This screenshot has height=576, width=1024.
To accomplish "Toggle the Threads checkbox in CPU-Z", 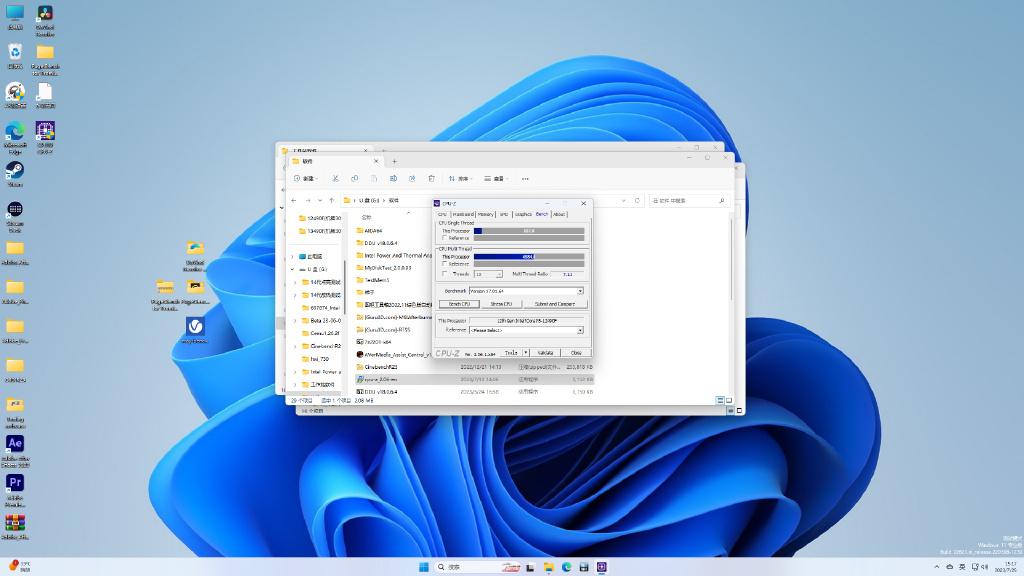I will (x=445, y=273).
